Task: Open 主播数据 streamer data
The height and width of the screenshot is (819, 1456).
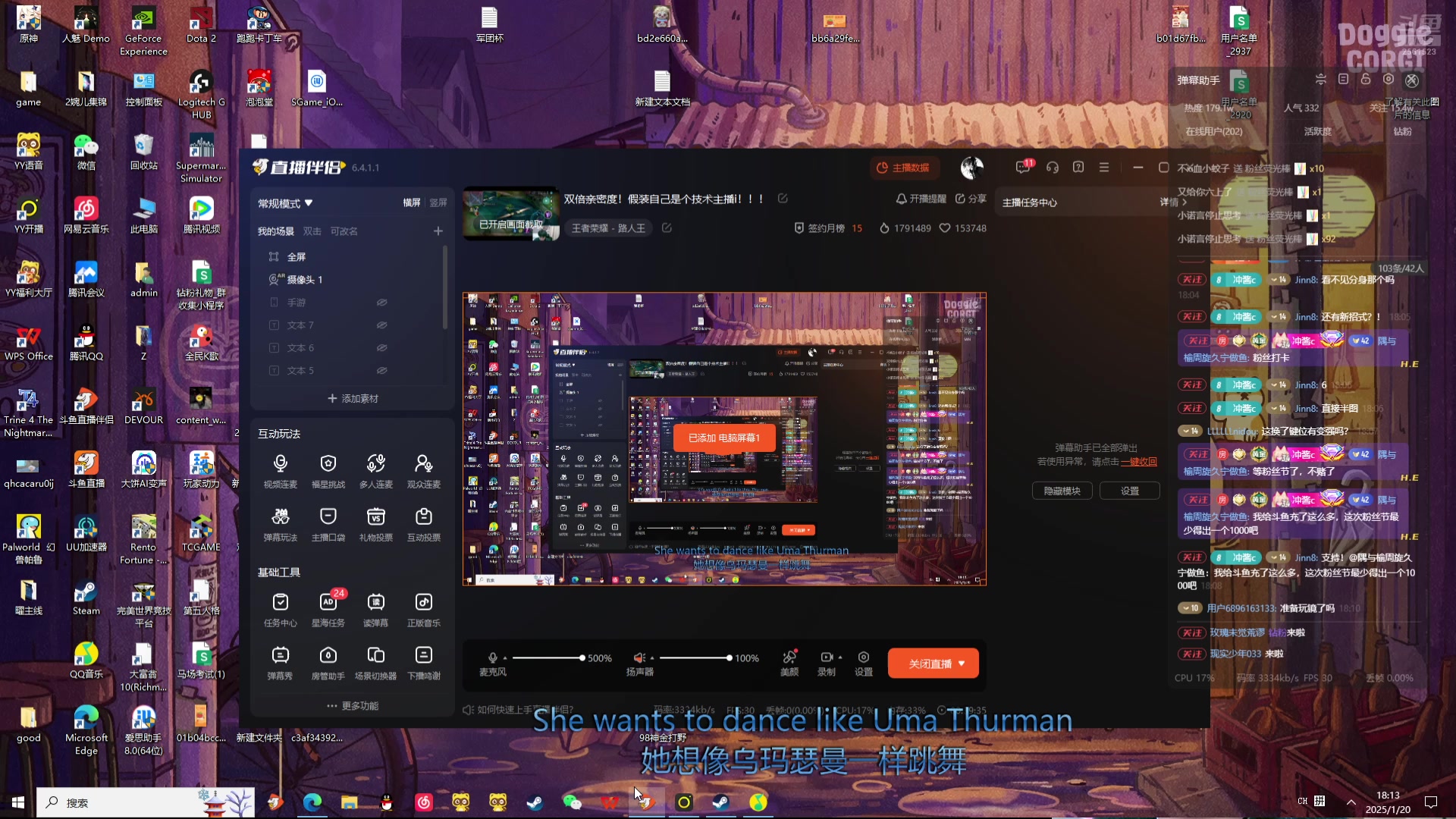Action: (903, 168)
